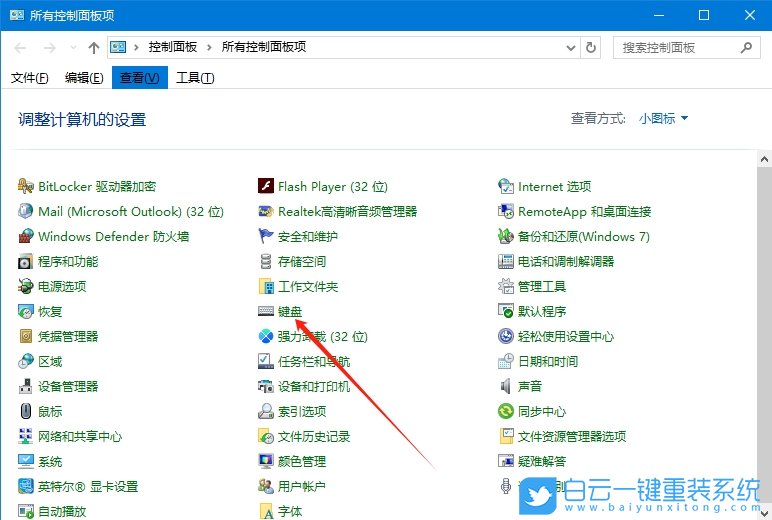
Task: Click the 默认程序 icon
Action: 506,311
